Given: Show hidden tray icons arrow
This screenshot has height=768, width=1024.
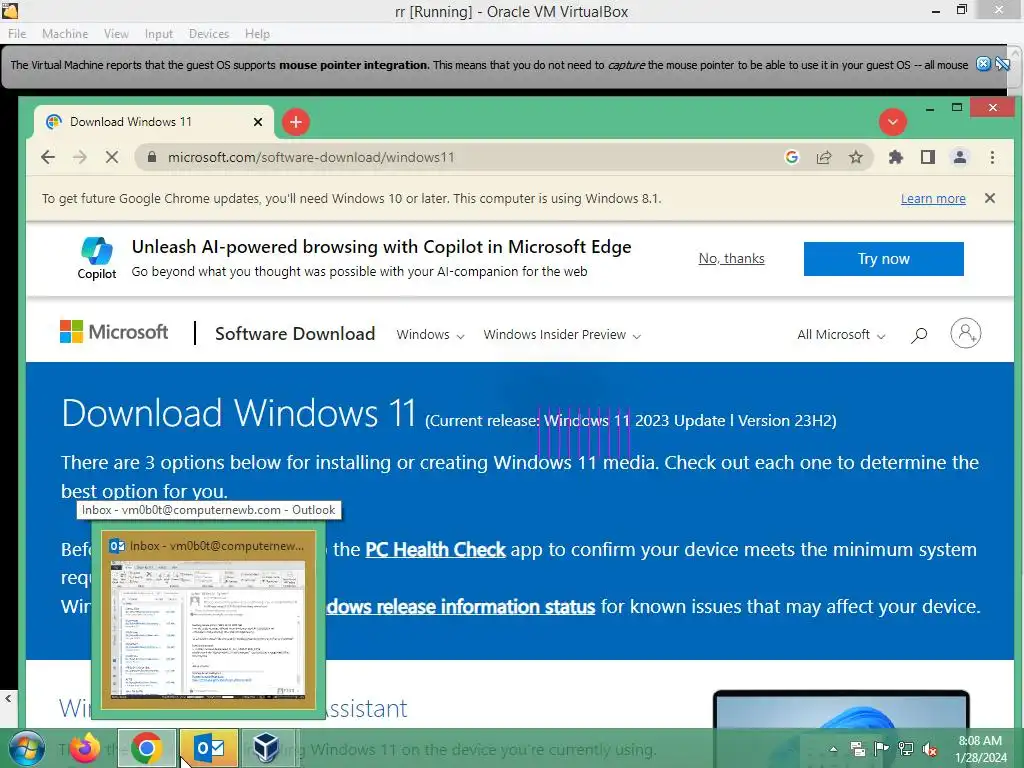Looking at the screenshot, I should 833,749.
